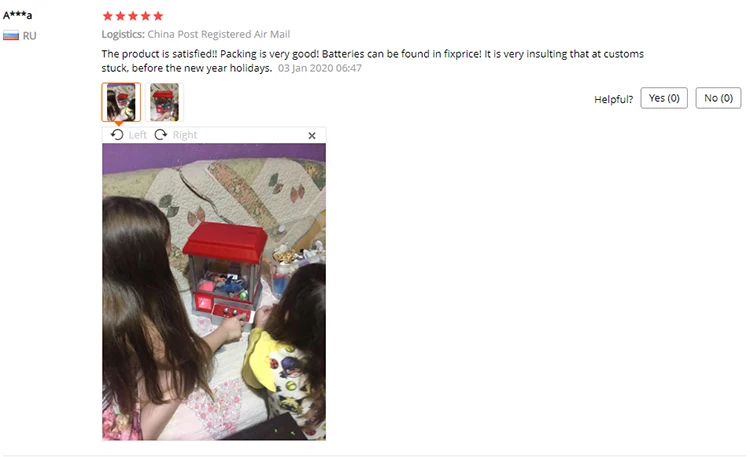Vote No (0) on review helpfulness

(x=718, y=98)
